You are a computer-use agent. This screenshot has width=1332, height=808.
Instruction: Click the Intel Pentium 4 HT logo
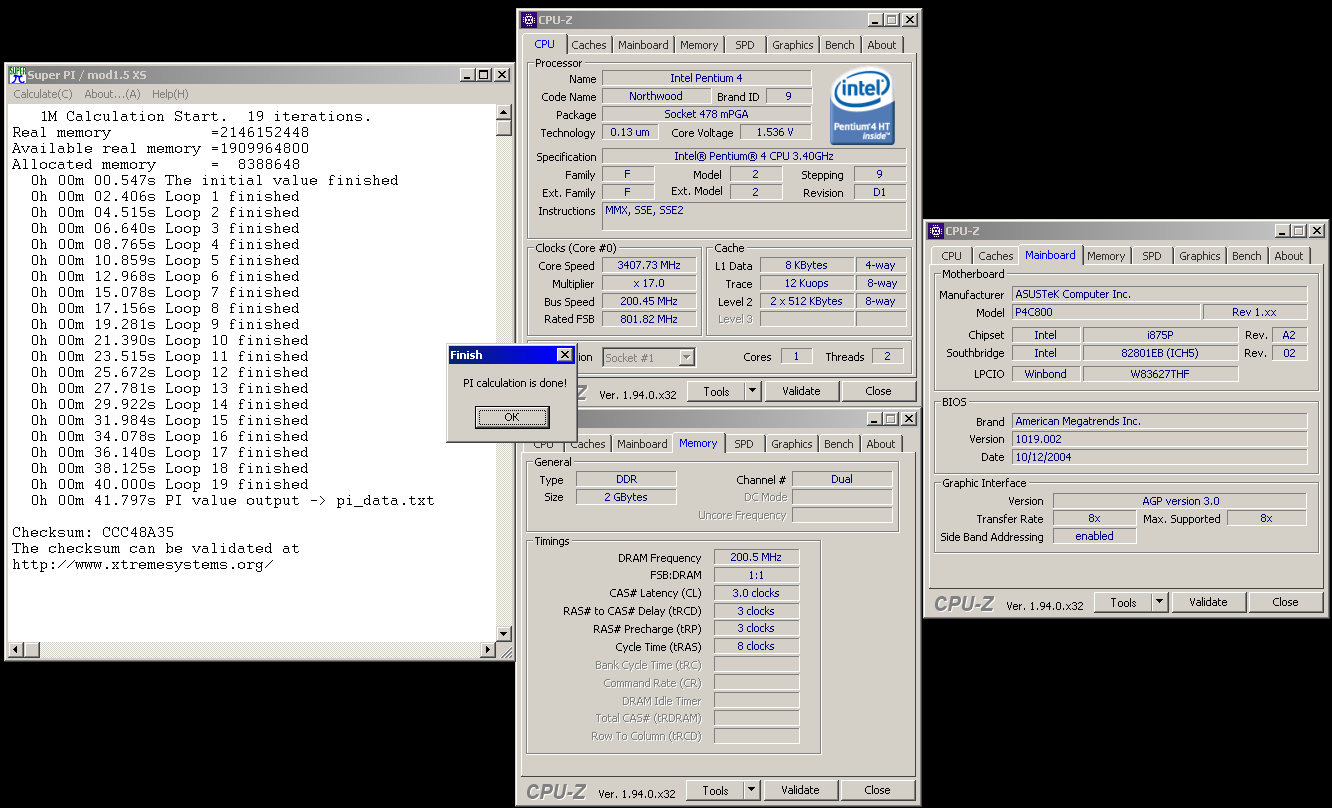pyautogui.click(x=861, y=106)
